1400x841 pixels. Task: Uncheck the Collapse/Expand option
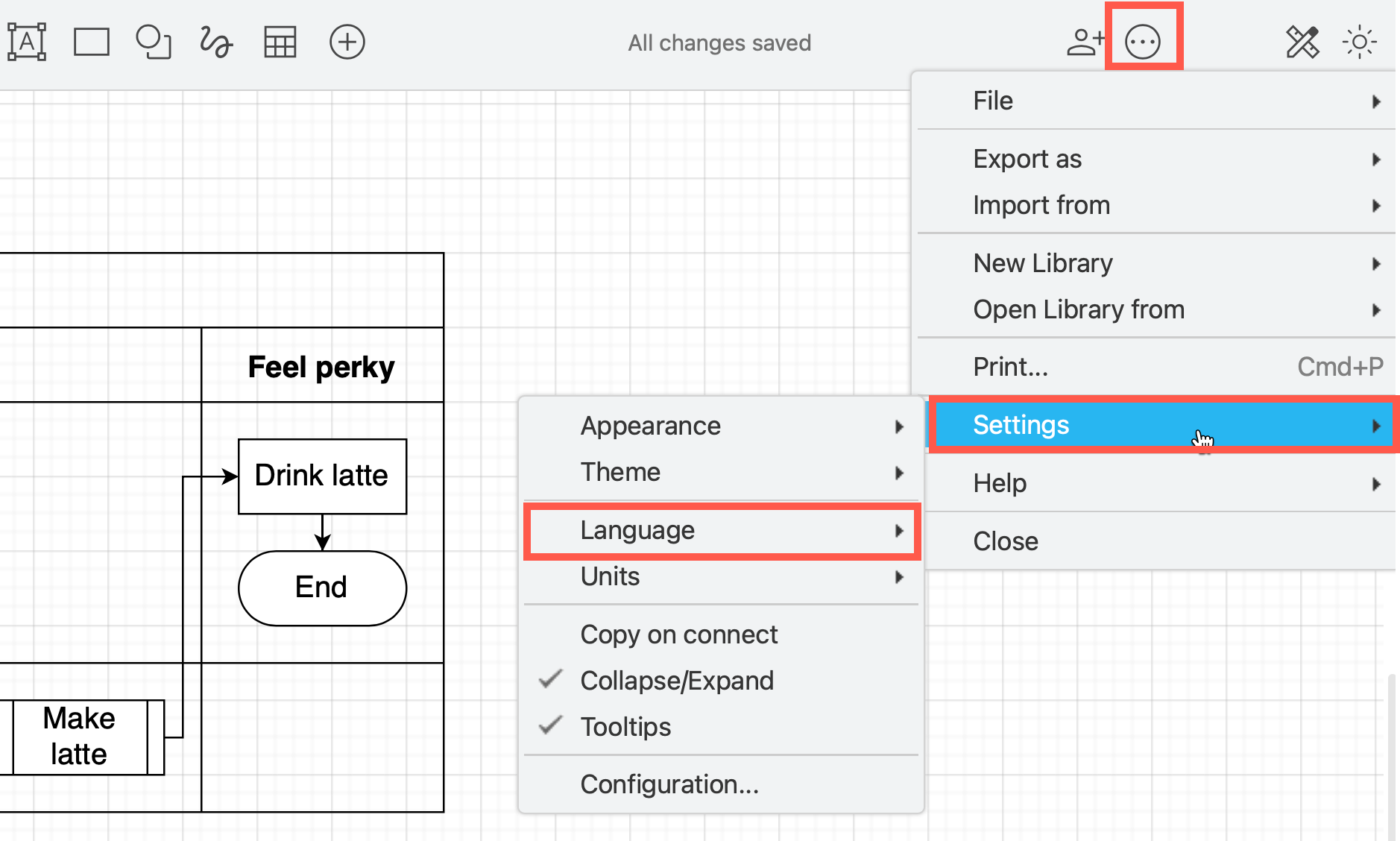677,680
